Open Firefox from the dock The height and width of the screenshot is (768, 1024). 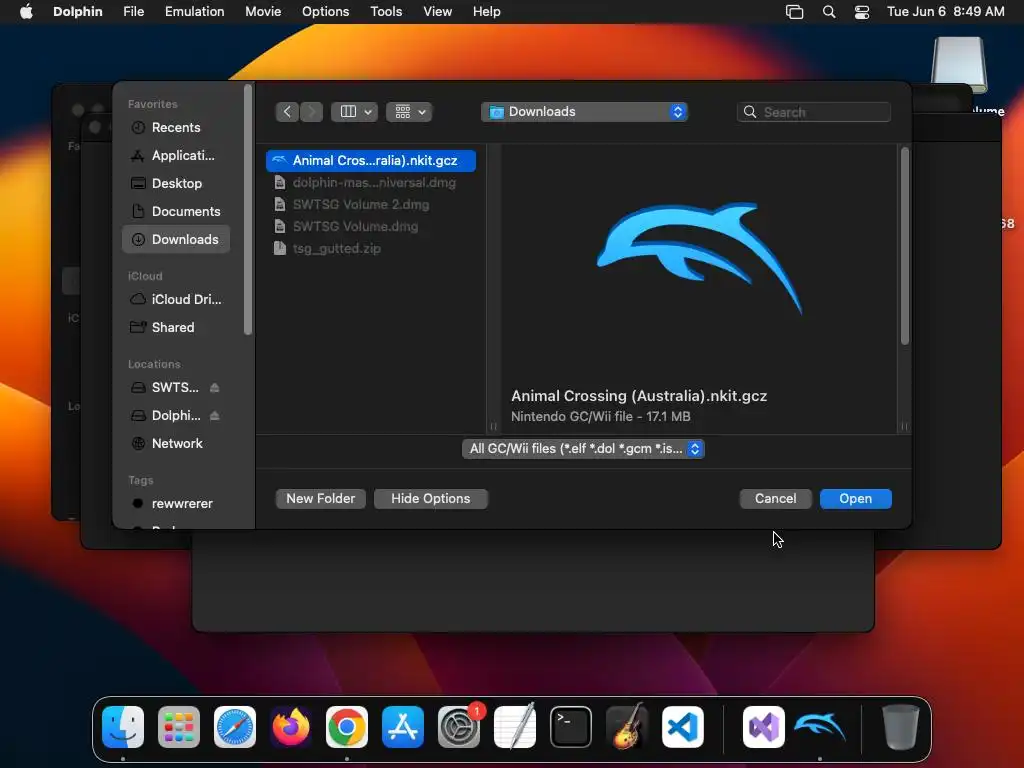[x=291, y=727]
